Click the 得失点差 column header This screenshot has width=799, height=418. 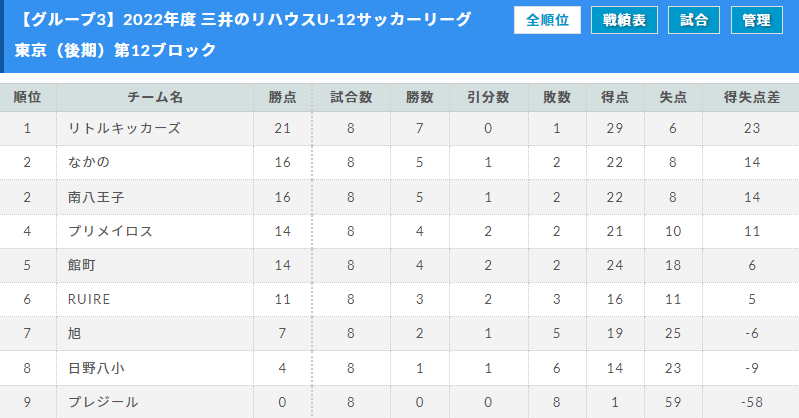coord(752,97)
